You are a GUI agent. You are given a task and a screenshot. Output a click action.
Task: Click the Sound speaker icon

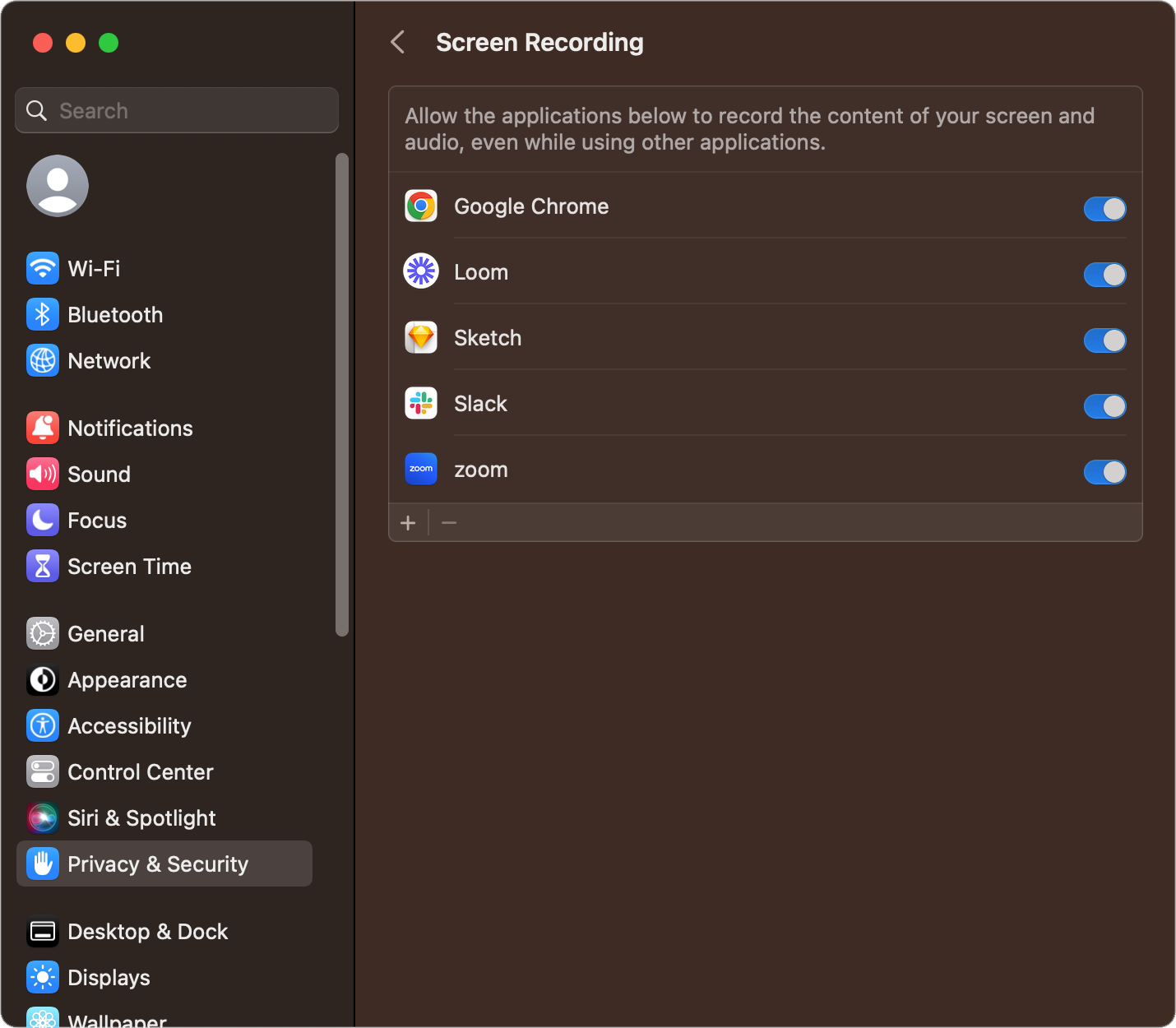43,474
